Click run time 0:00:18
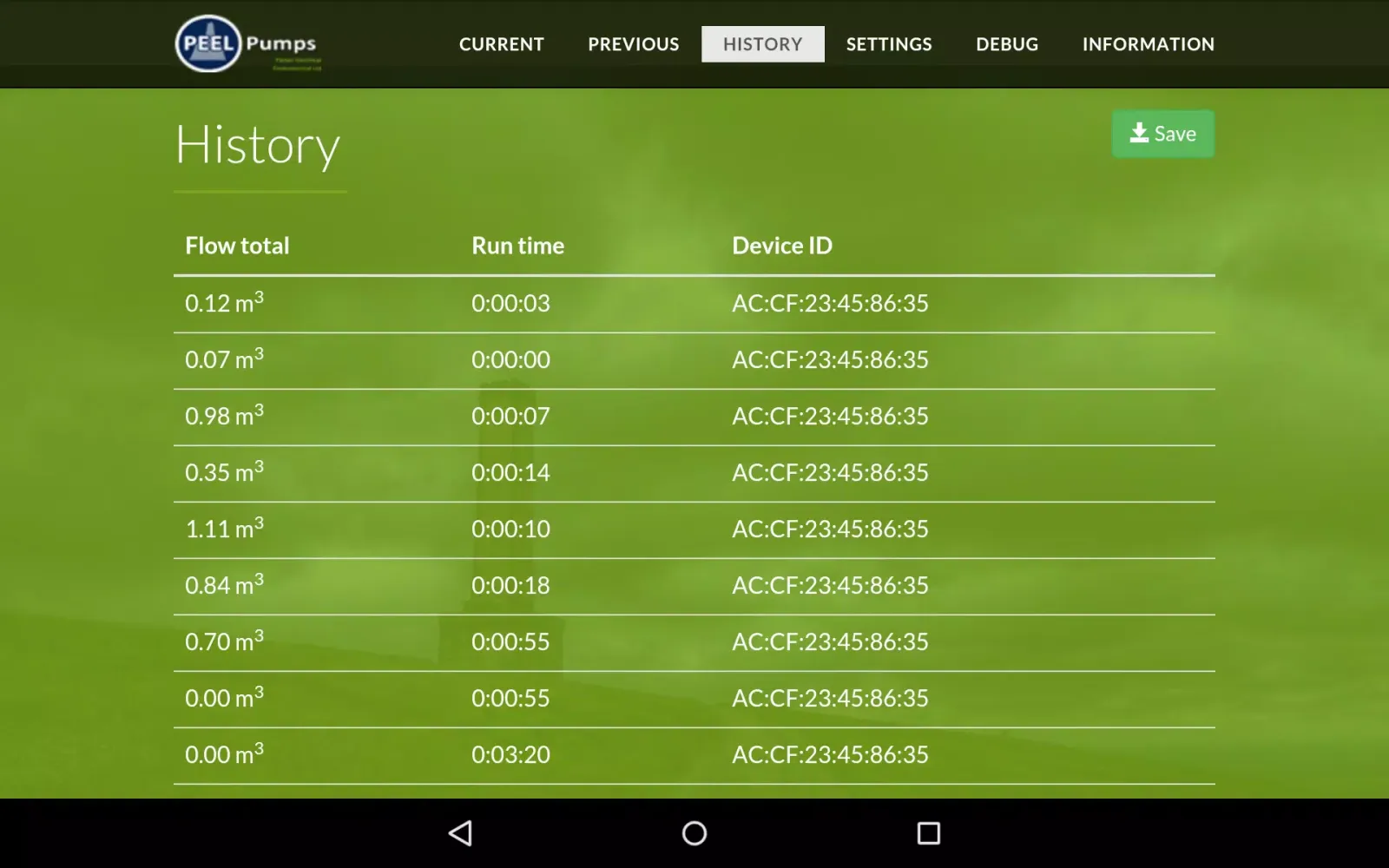Image resolution: width=1389 pixels, height=868 pixels. pos(510,585)
